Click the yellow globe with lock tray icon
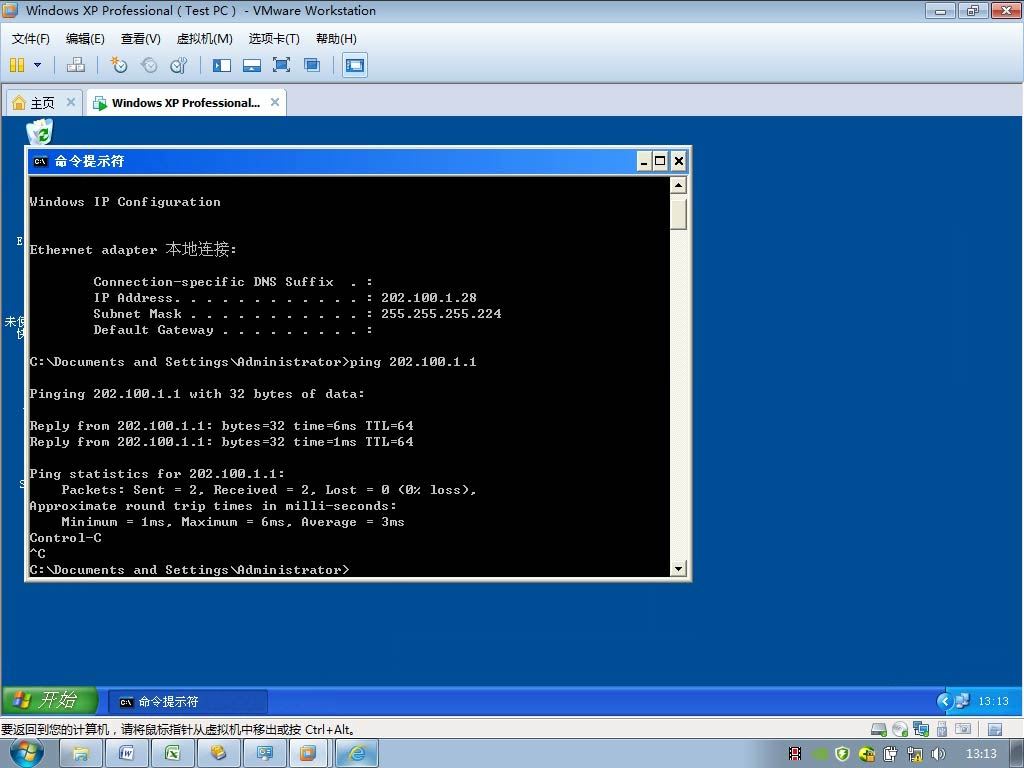 click(x=867, y=754)
